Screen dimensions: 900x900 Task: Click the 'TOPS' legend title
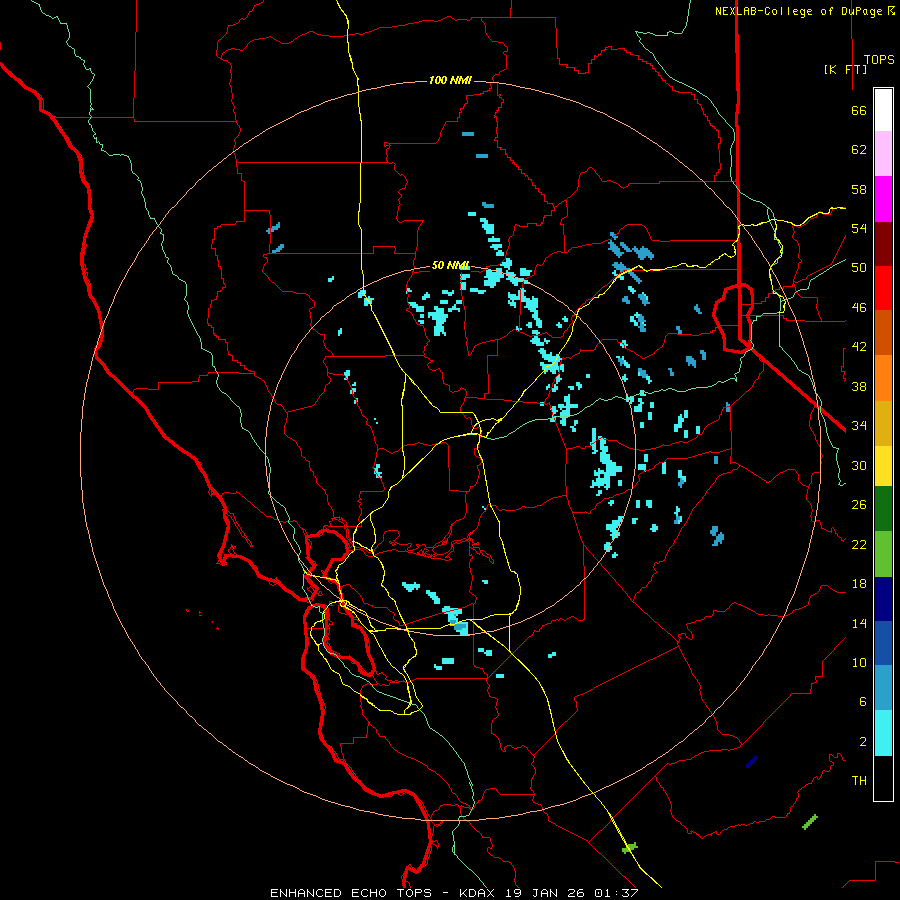tap(879, 60)
